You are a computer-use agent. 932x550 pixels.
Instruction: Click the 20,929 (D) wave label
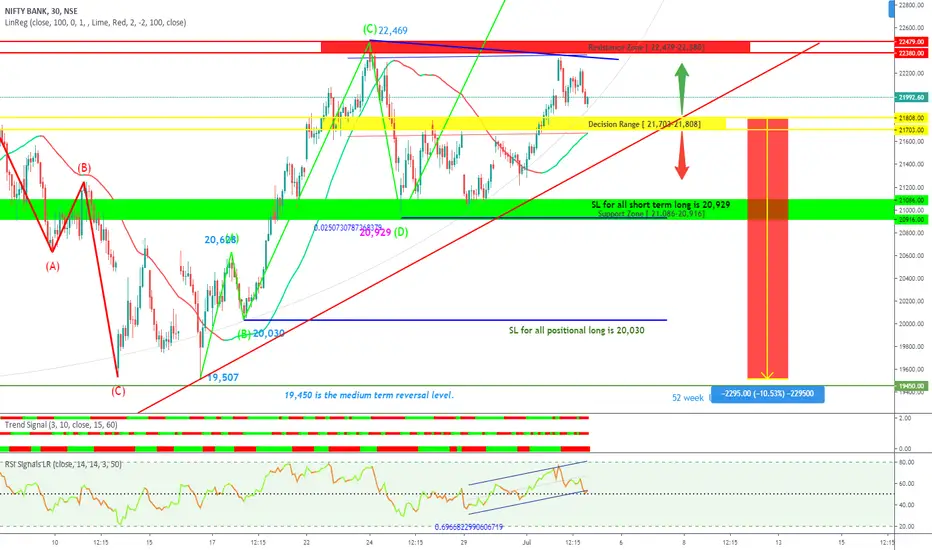(x=384, y=232)
